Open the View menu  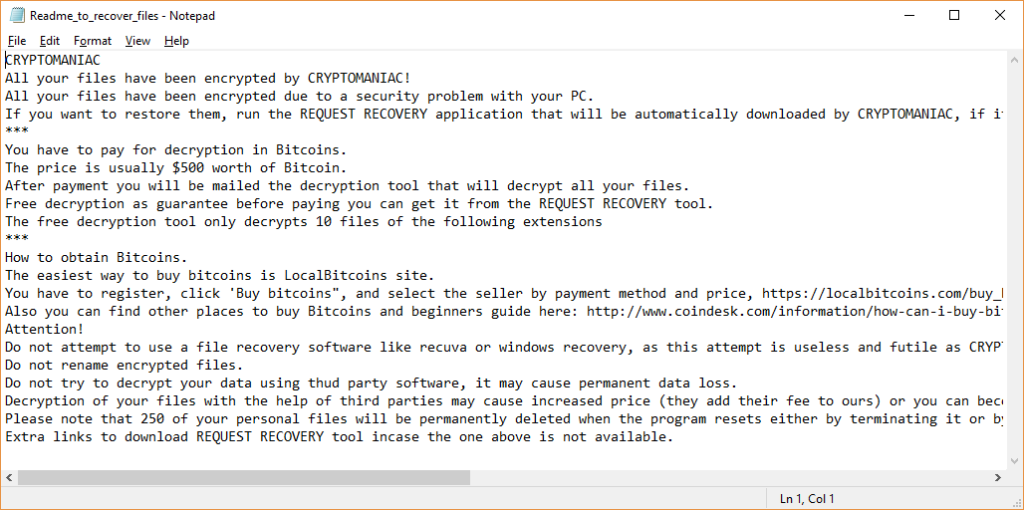click(x=138, y=41)
